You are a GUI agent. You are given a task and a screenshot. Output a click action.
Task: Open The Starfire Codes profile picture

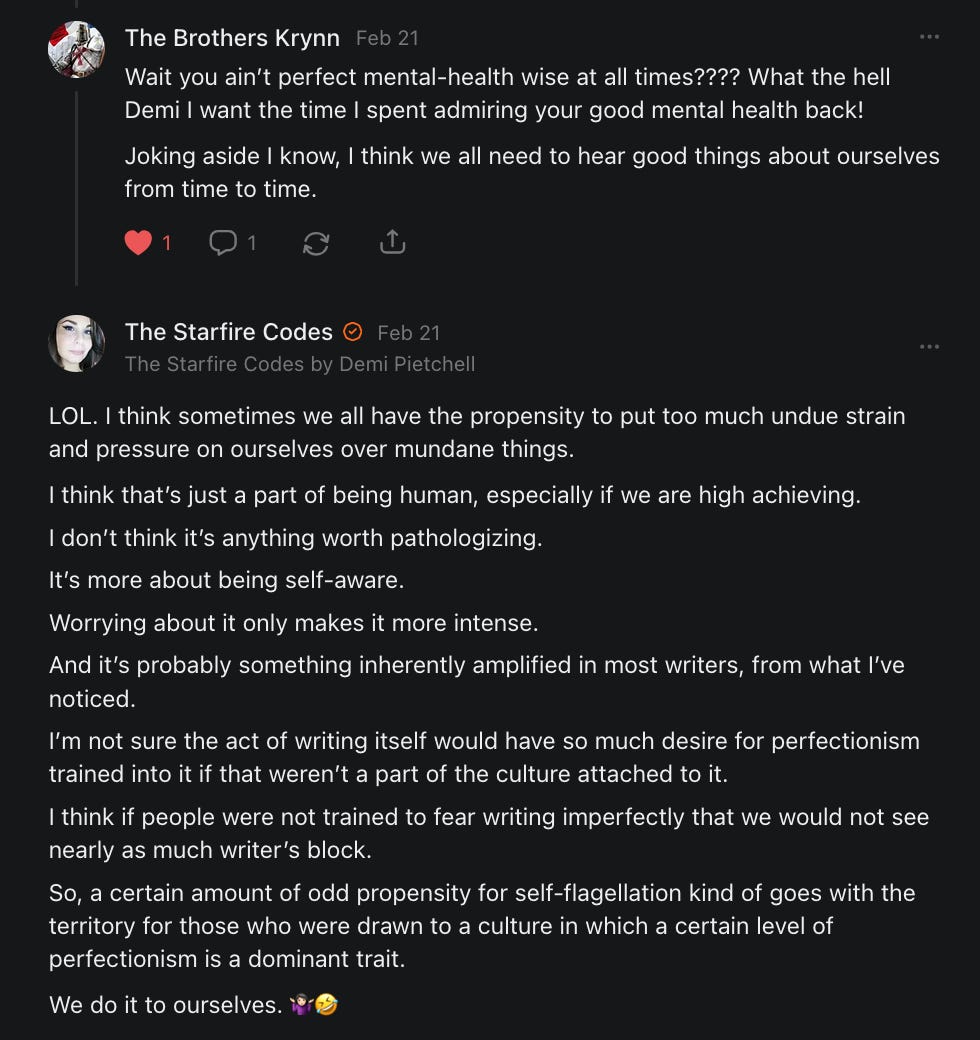[x=76, y=343]
